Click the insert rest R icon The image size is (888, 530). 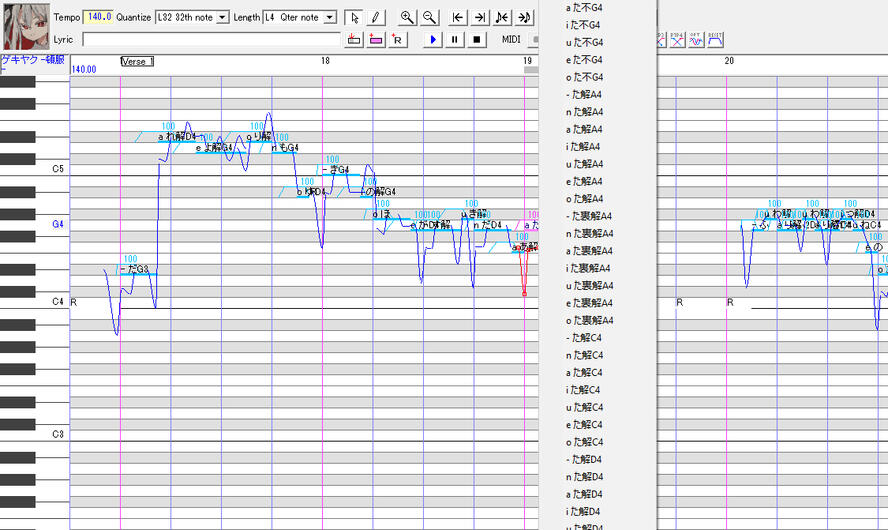[x=397, y=40]
